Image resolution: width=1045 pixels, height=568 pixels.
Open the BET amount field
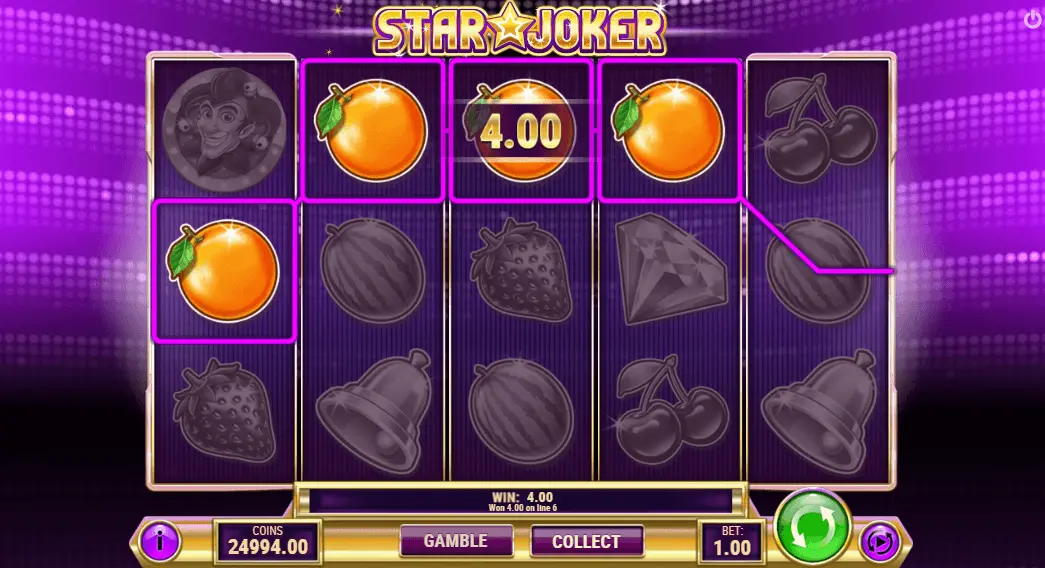click(x=732, y=541)
